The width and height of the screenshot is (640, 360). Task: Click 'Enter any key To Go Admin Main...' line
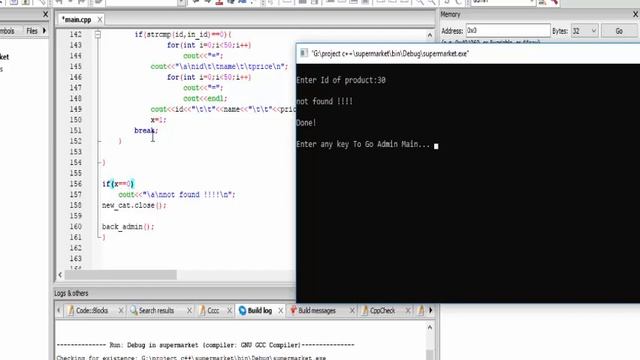(x=363, y=144)
